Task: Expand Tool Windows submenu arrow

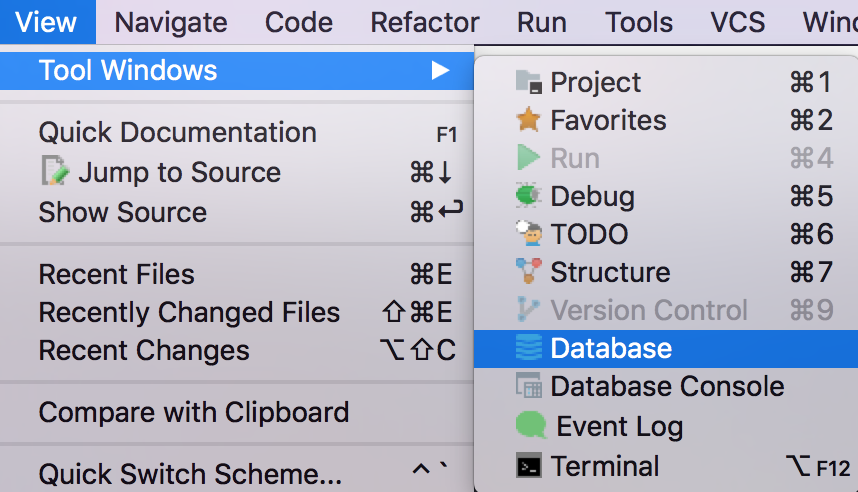Action: click(x=440, y=71)
